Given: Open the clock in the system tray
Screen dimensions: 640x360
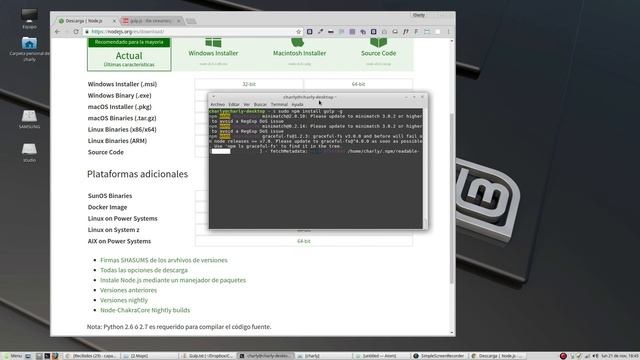Looking at the screenshot, I should [x=619, y=356].
